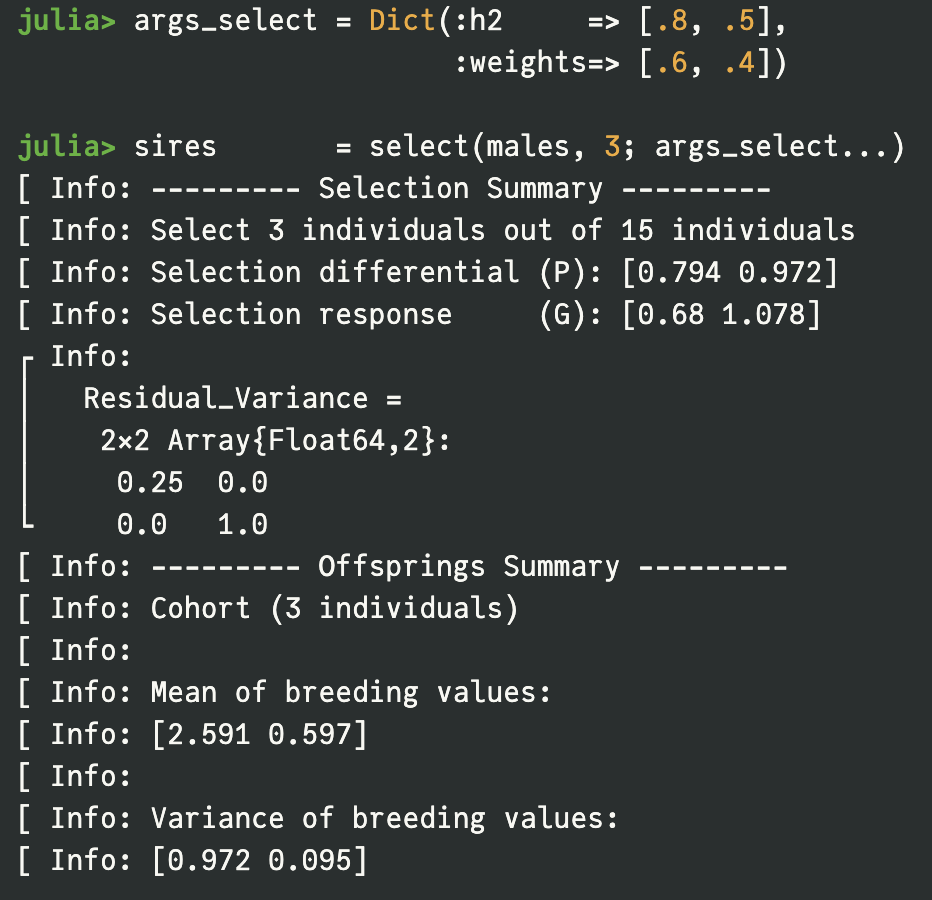932x900 pixels.
Task: Click the Cohort (3 individuals) line
Action: click(334, 609)
